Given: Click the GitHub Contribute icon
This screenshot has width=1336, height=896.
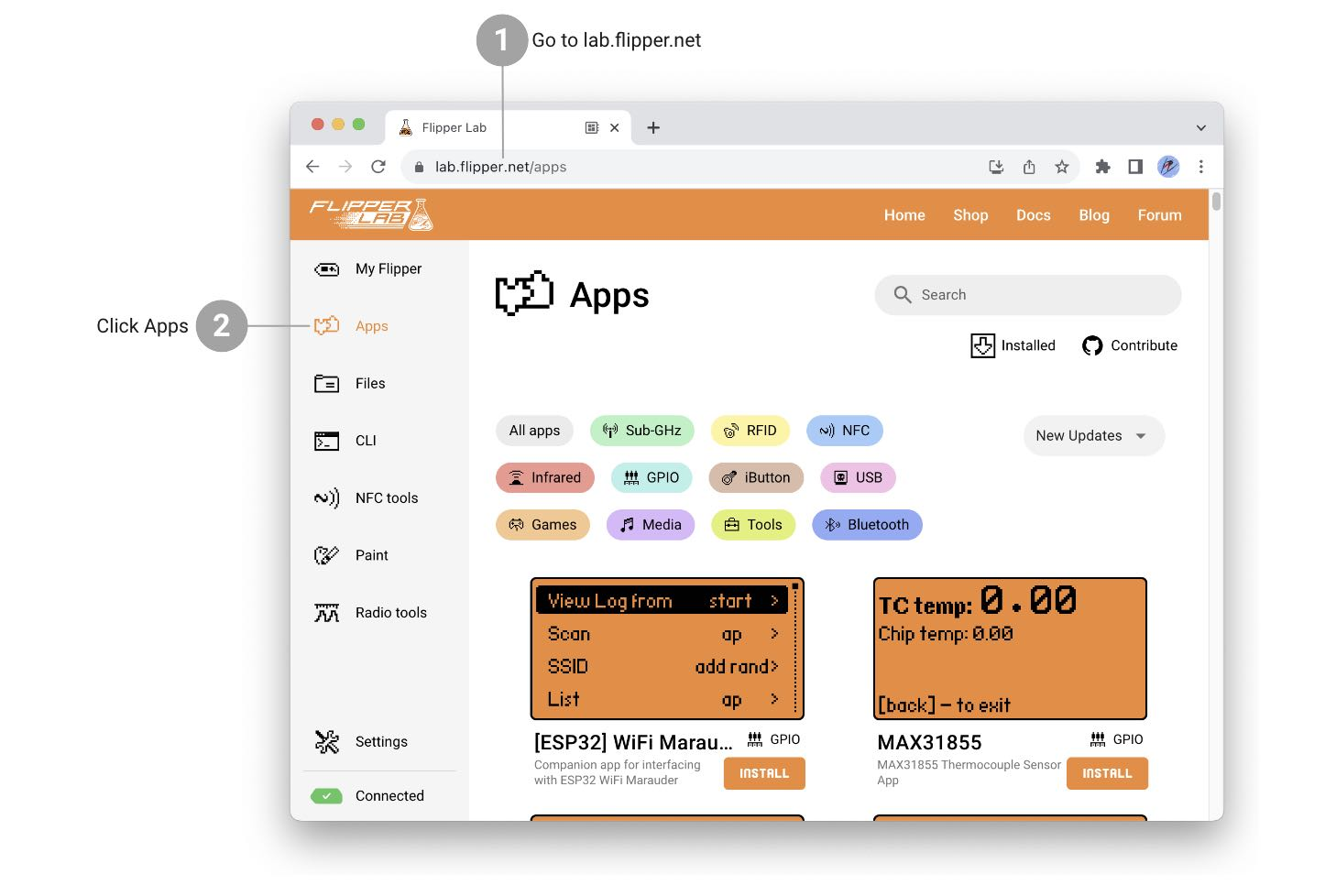Looking at the screenshot, I should [x=1091, y=346].
